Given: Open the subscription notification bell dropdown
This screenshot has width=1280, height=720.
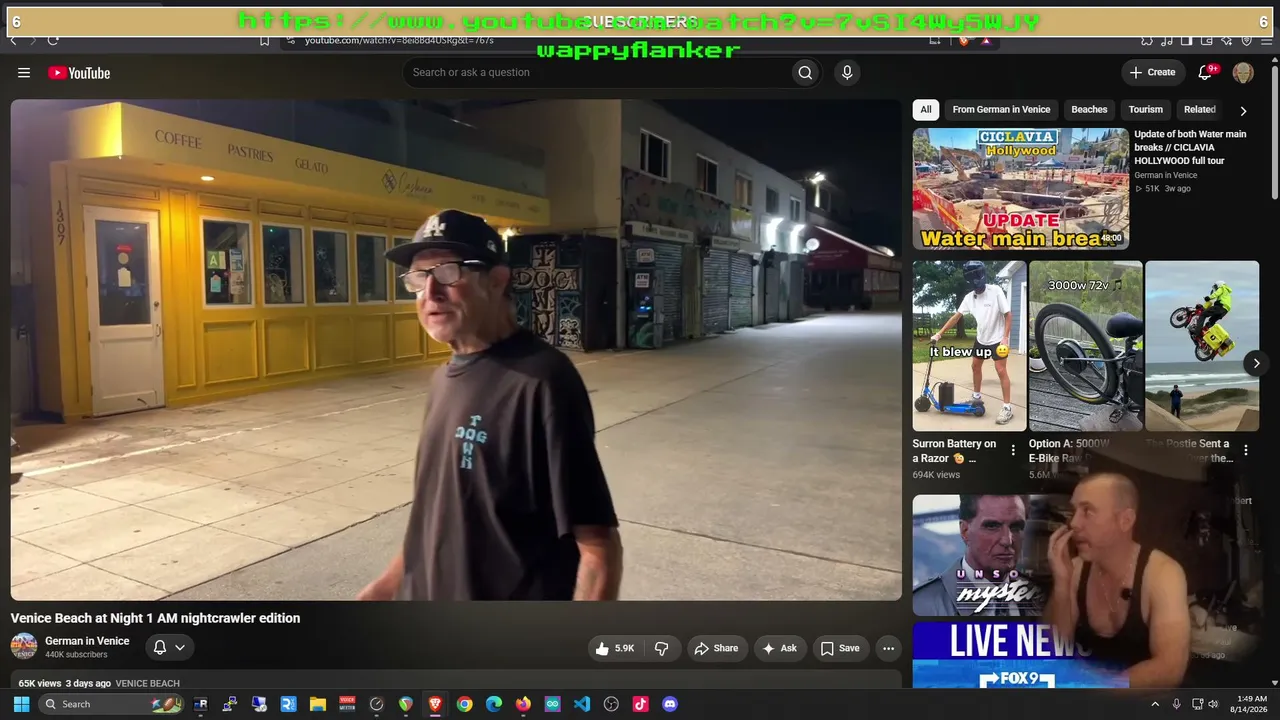Looking at the screenshot, I should 169,648.
